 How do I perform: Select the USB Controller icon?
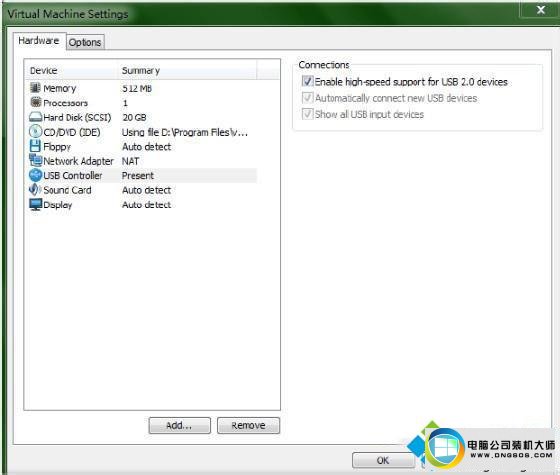pyautogui.click(x=35, y=175)
